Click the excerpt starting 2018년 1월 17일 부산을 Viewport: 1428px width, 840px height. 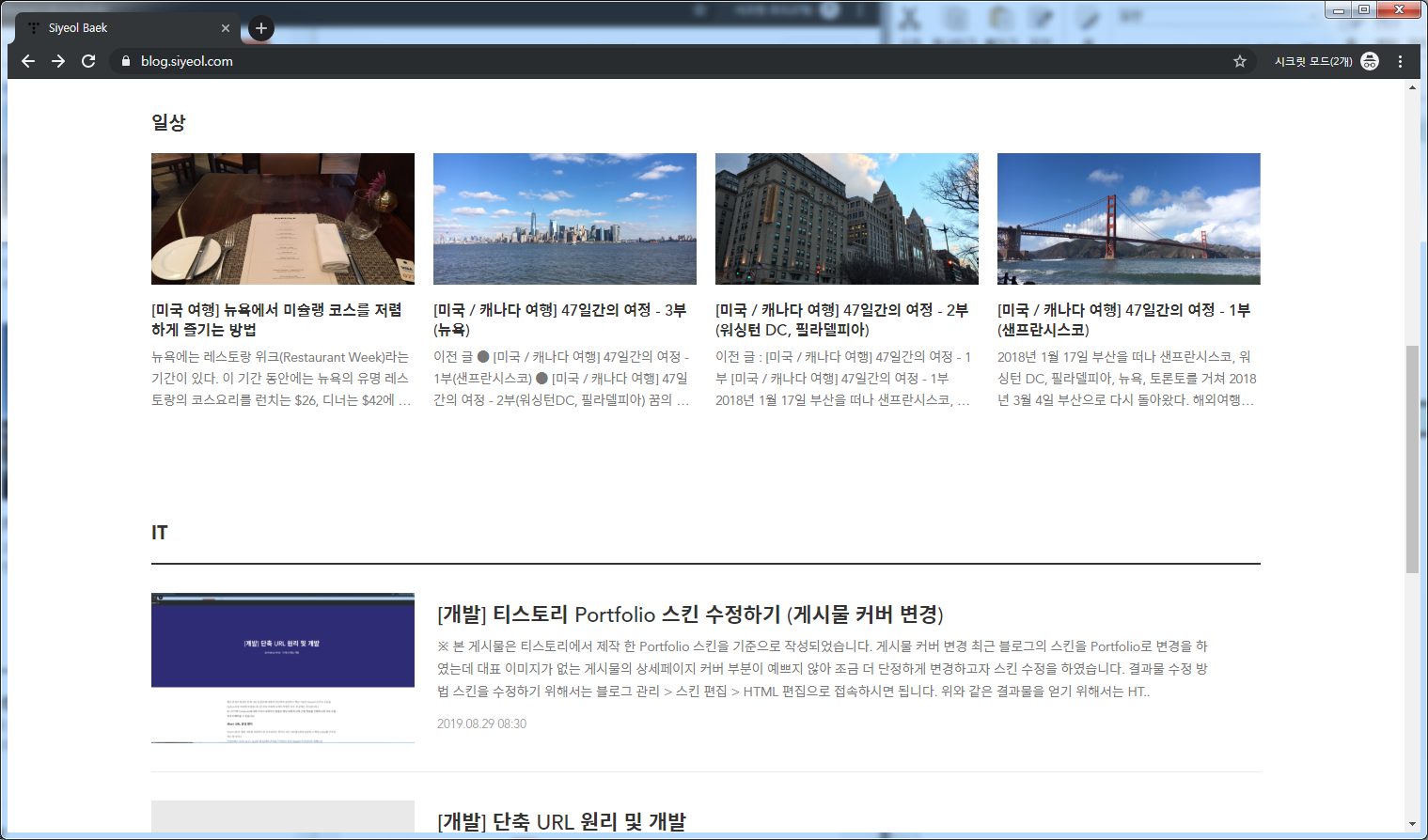pyautogui.click(x=1127, y=379)
